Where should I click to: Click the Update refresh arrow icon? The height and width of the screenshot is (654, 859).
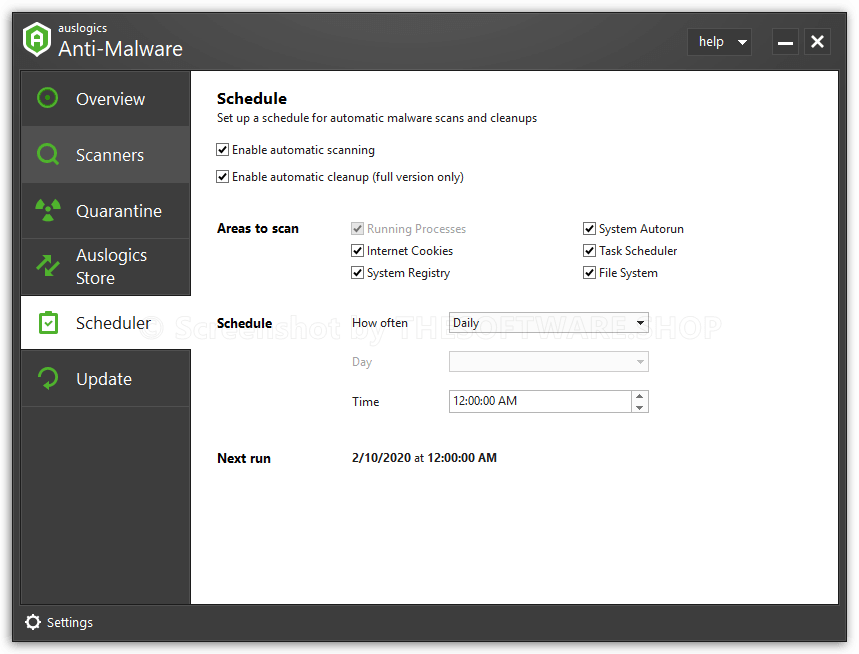[x=48, y=378]
